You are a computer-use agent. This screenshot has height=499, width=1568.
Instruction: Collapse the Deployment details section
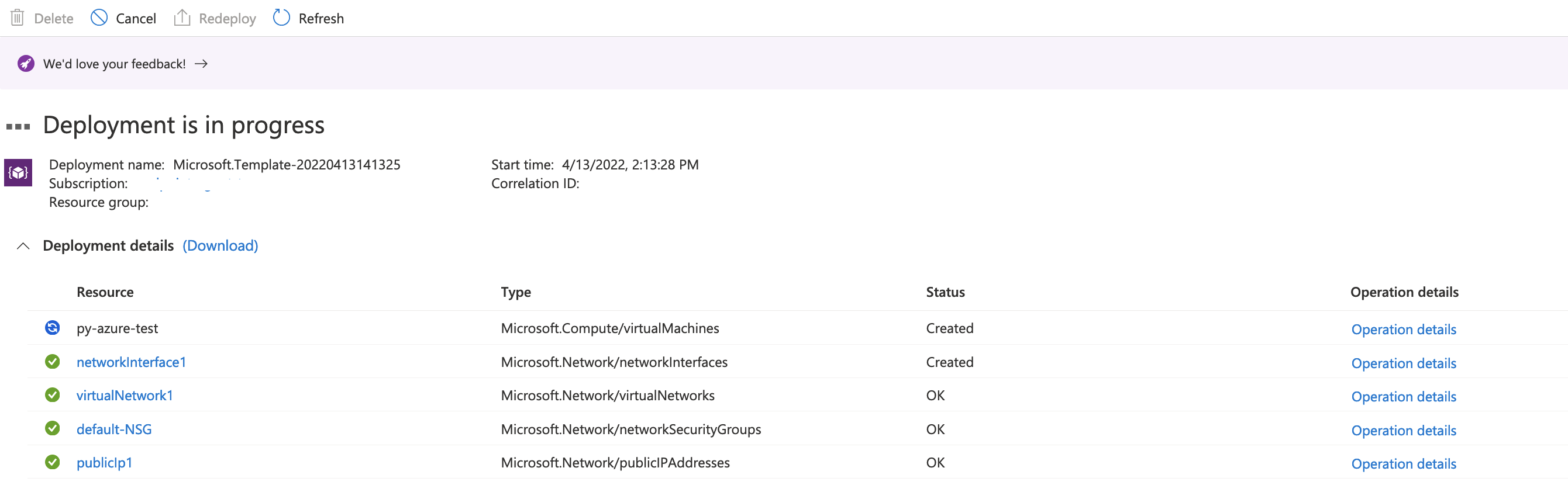(x=23, y=245)
